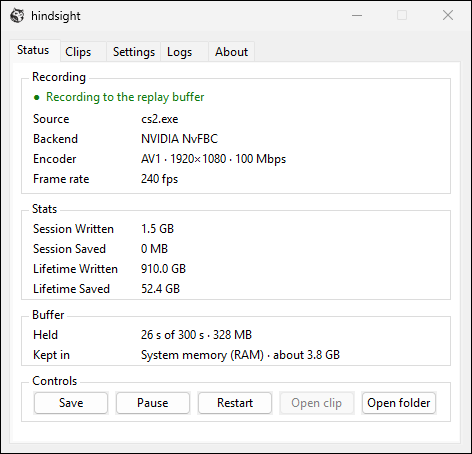
Task: Click 'Recording to the replay buffer' status text
Action: coord(125,97)
